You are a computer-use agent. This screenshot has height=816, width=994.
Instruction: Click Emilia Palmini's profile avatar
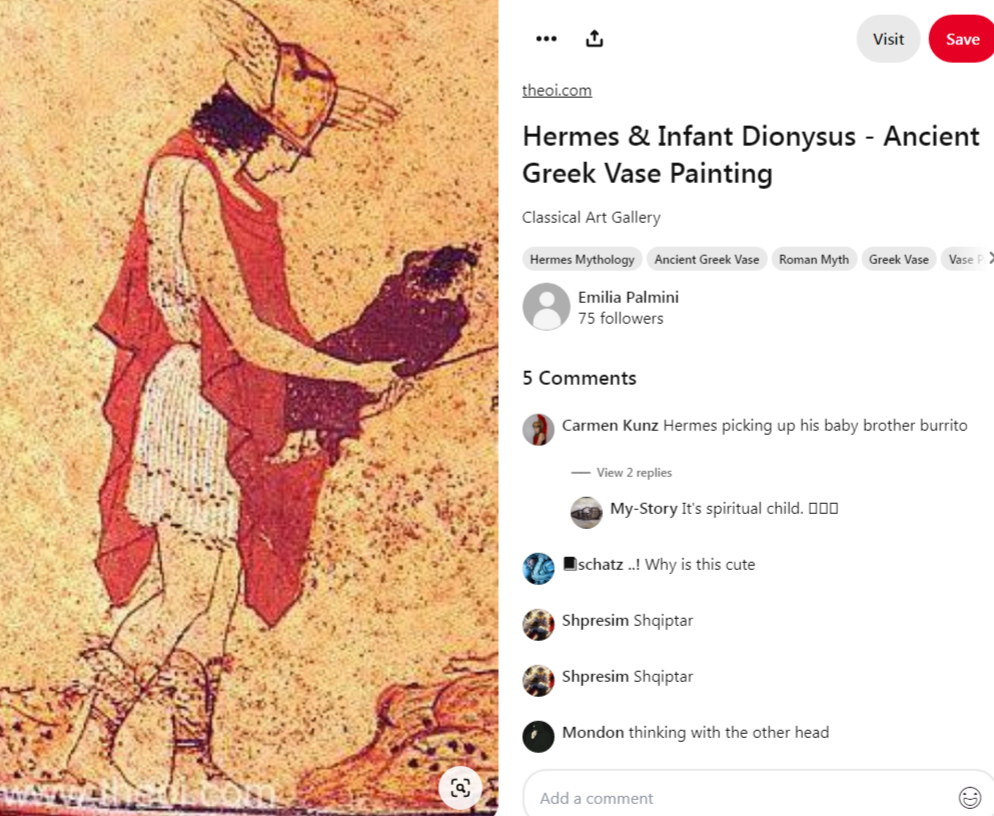click(x=546, y=307)
